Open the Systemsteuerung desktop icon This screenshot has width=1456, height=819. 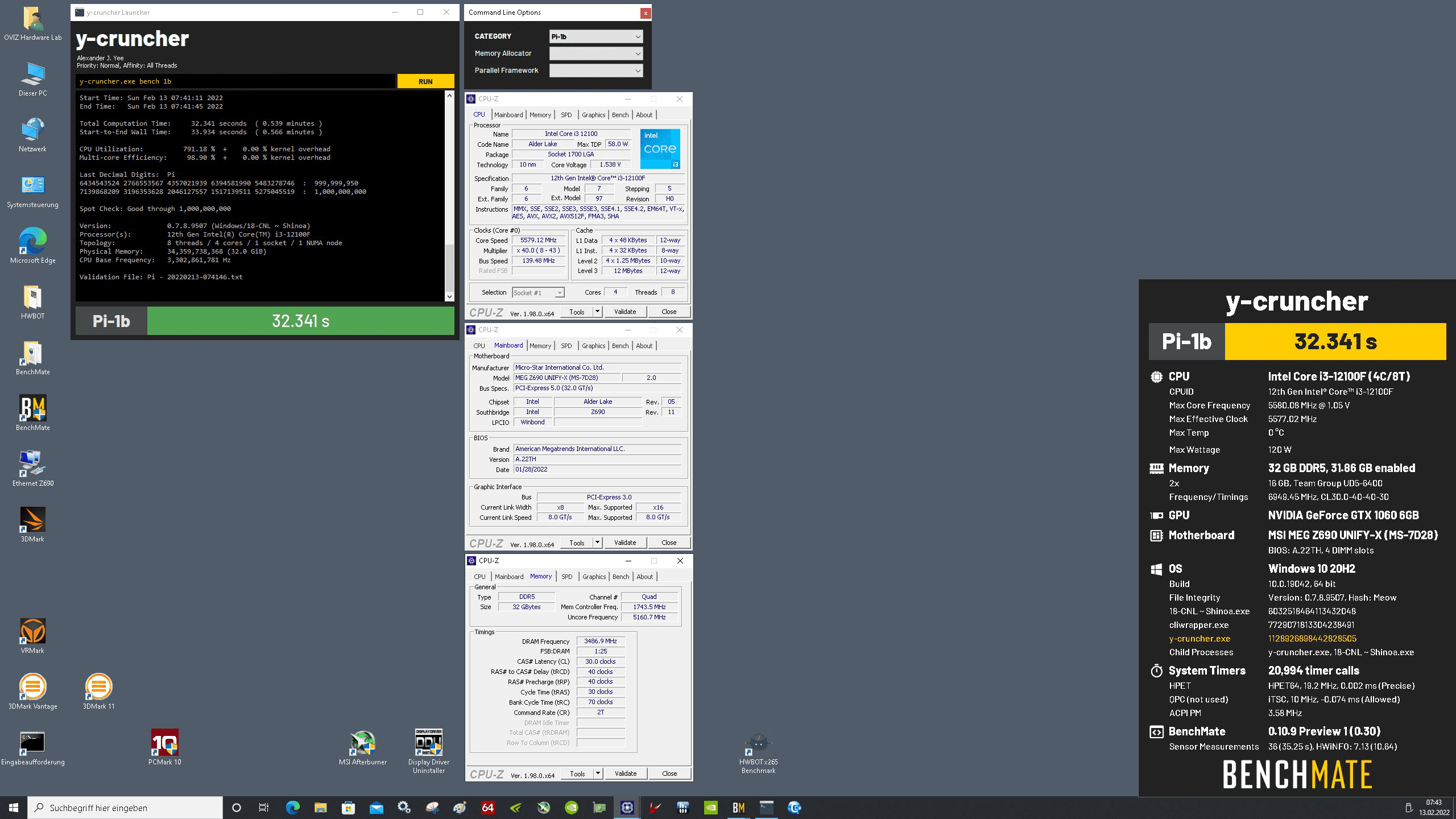click(32, 191)
